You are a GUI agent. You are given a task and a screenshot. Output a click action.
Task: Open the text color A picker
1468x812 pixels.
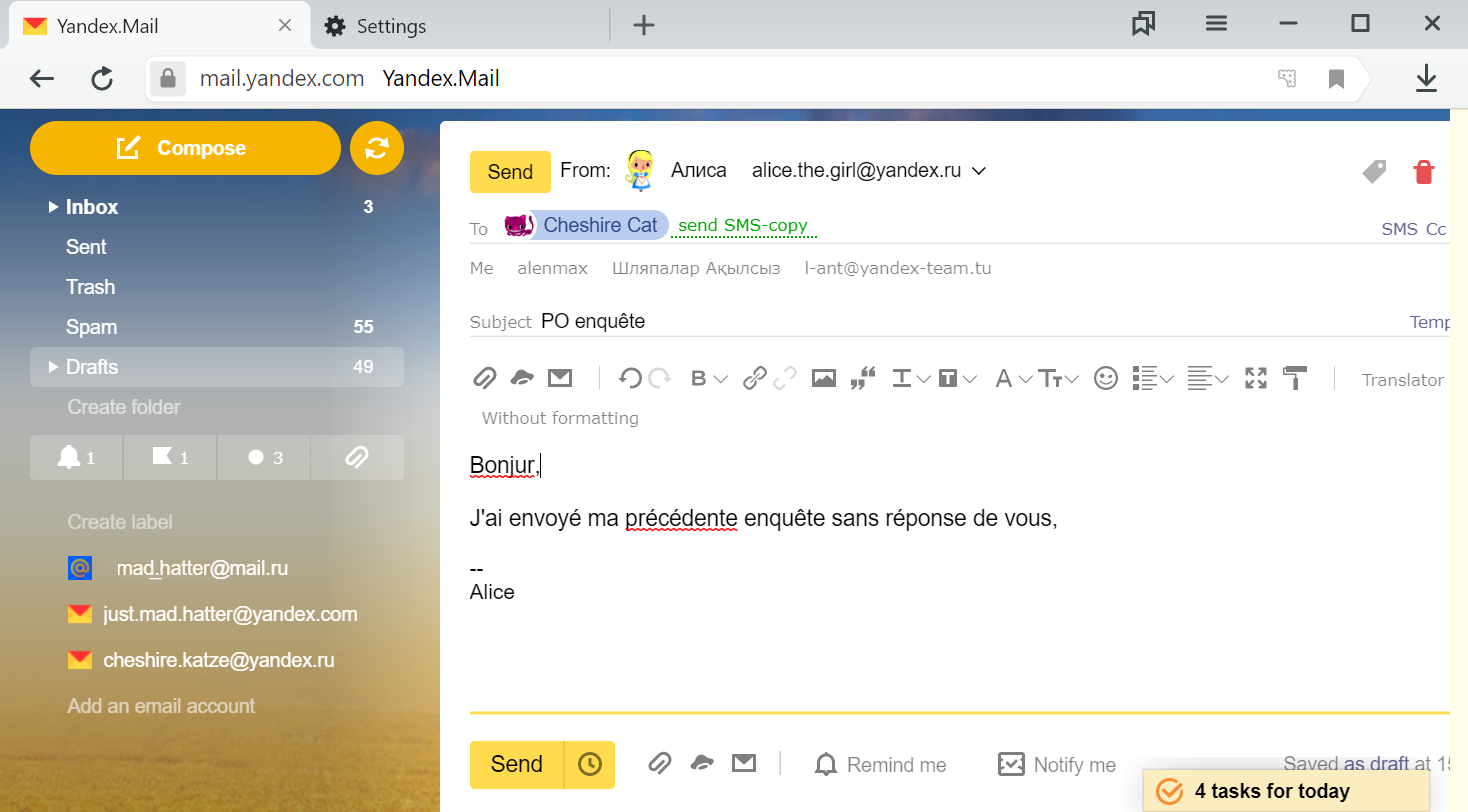[x=1012, y=378]
